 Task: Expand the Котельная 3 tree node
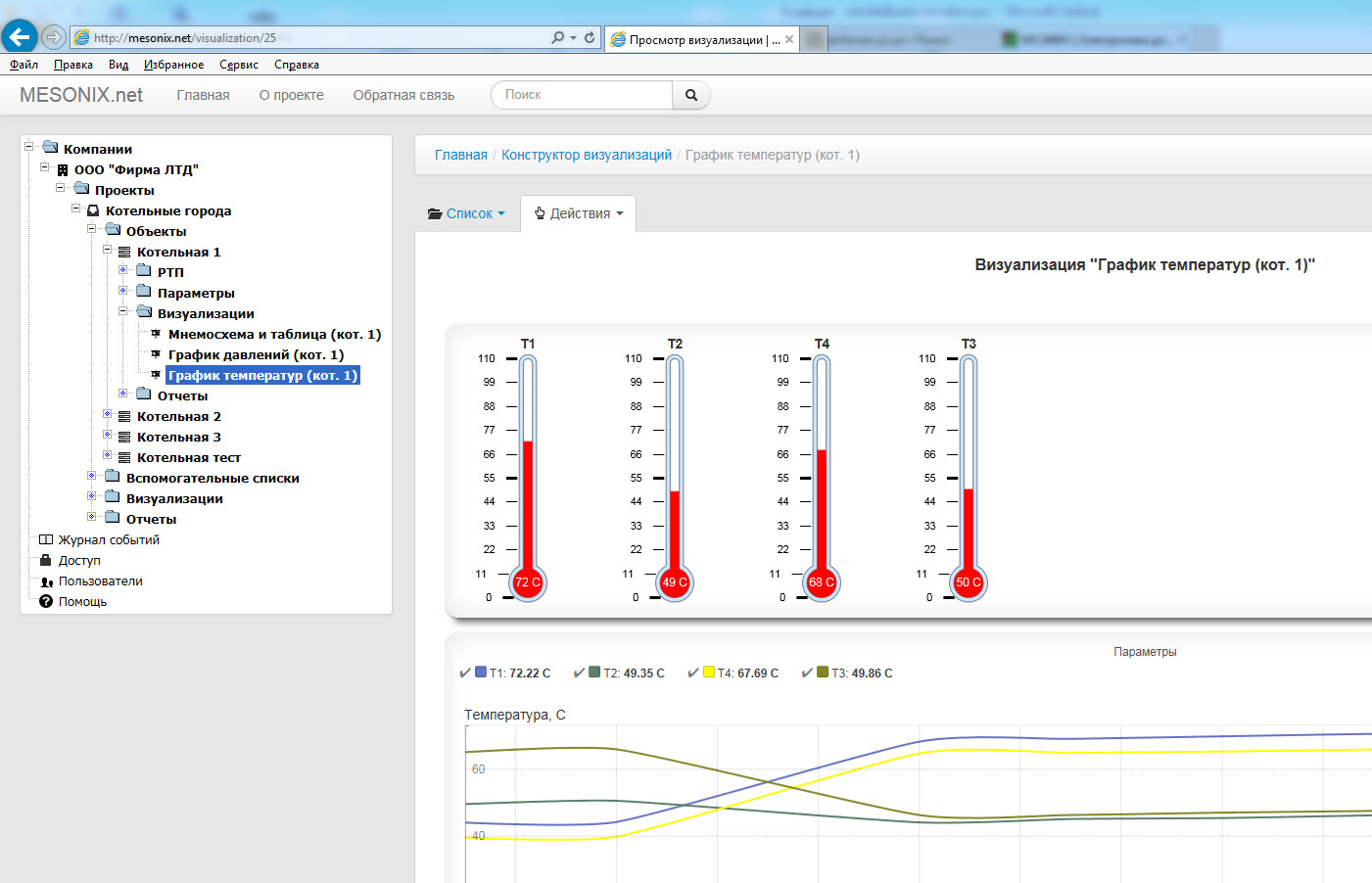(x=108, y=434)
